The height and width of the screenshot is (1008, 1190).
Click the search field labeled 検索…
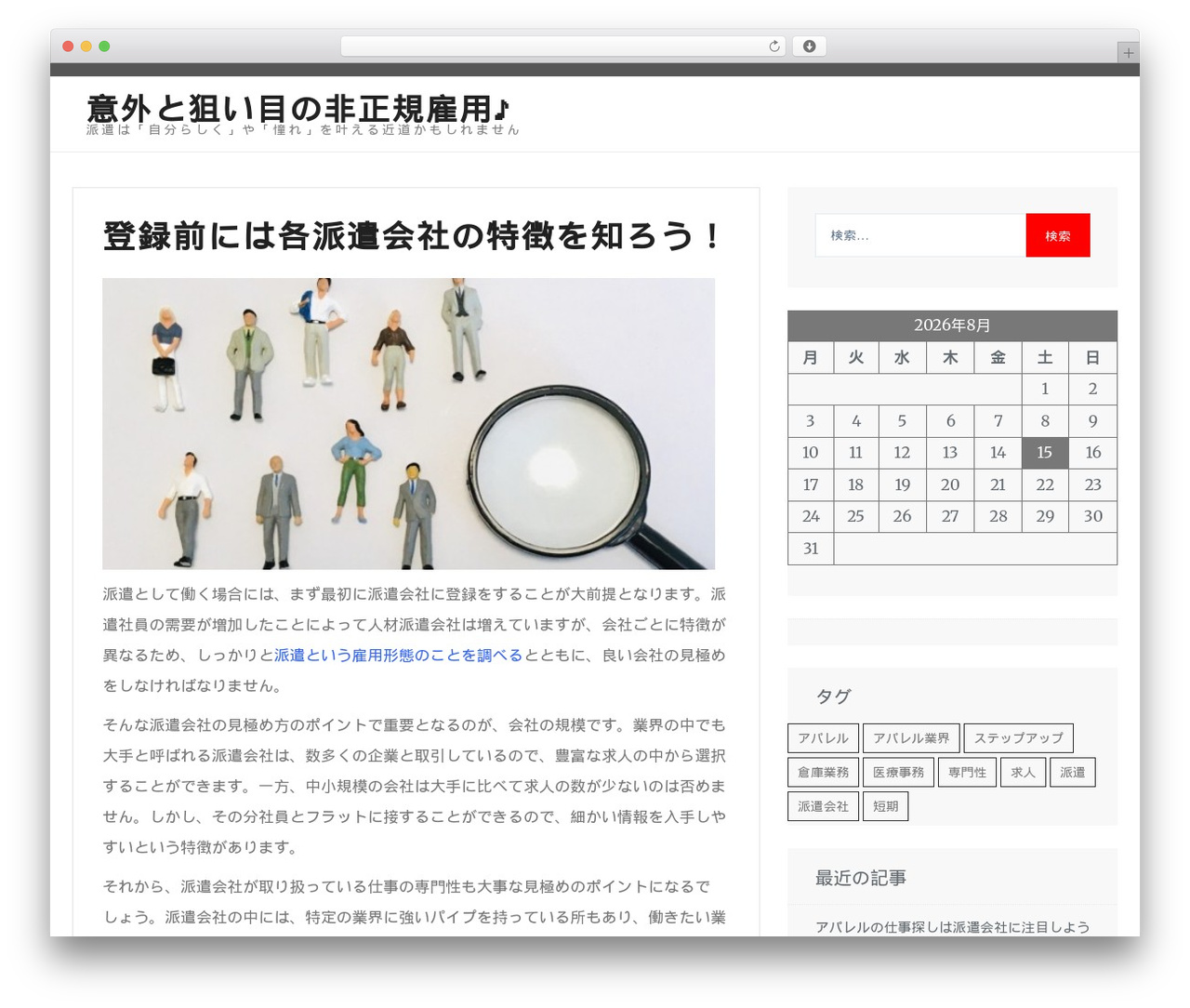coord(920,235)
